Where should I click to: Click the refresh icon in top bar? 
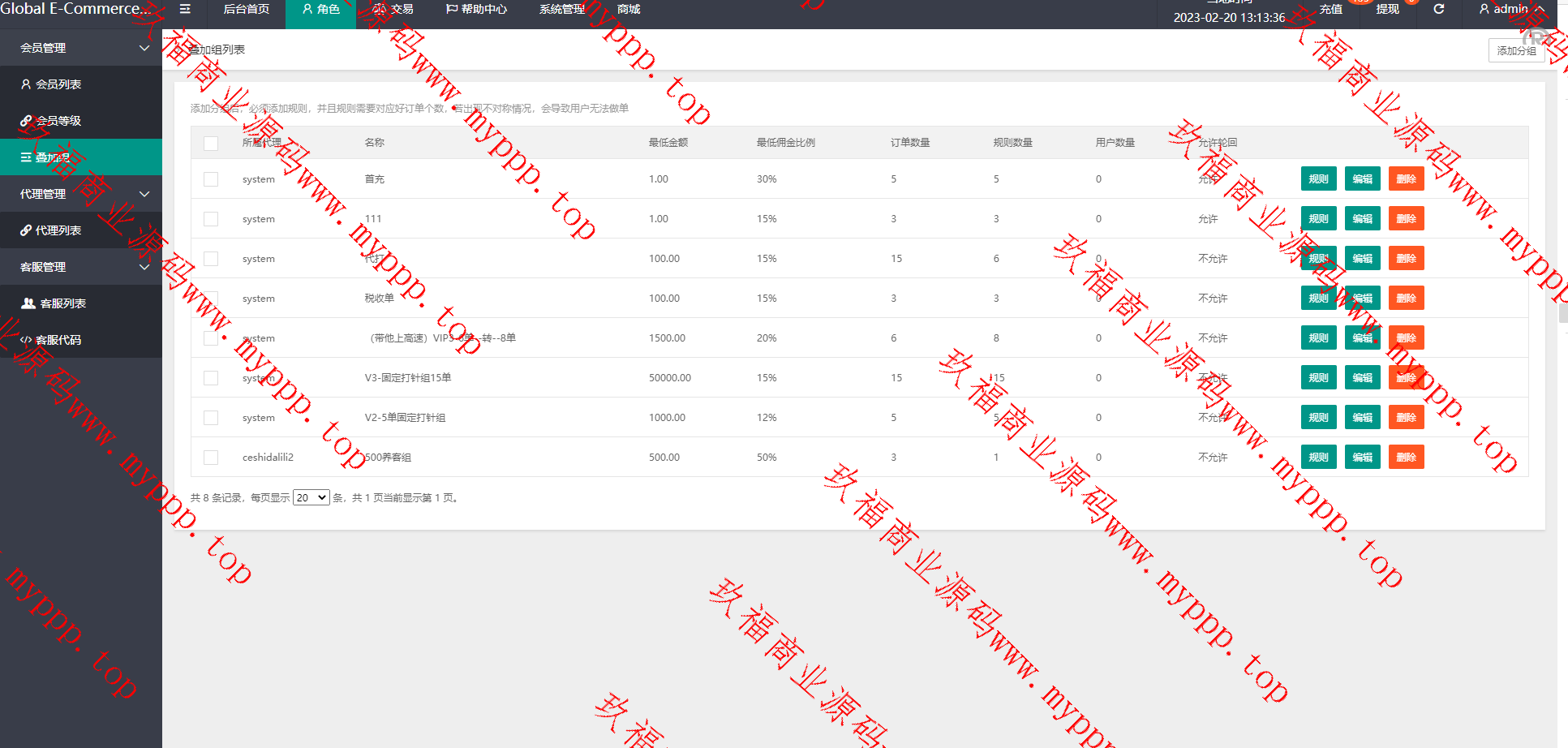click(1438, 9)
